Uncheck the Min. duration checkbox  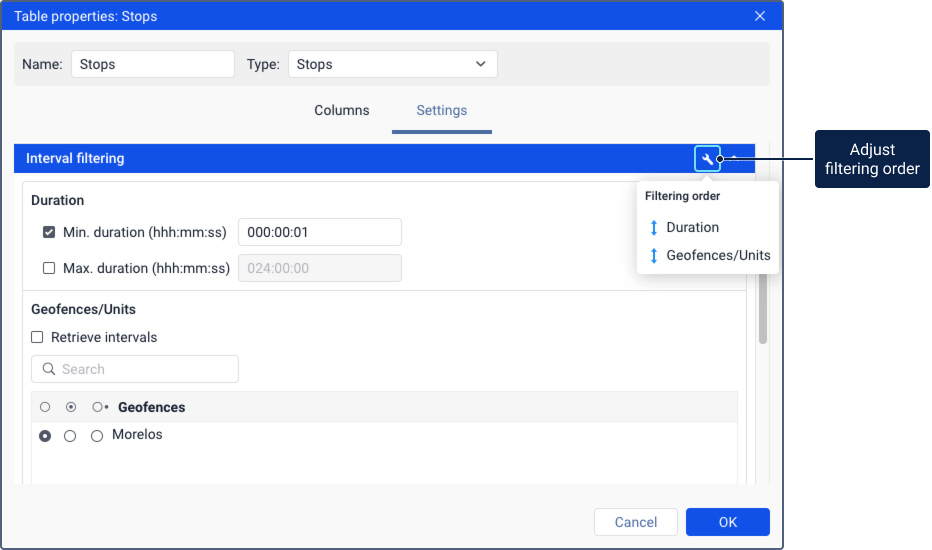pyautogui.click(x=49, y=232)
